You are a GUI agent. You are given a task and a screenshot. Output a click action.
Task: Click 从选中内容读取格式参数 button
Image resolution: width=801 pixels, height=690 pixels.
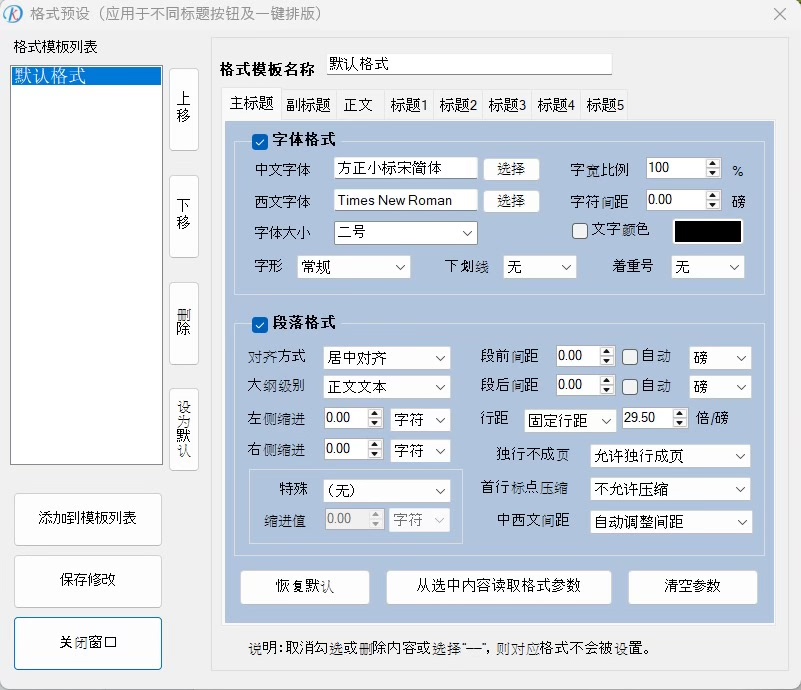coord(499,587)
